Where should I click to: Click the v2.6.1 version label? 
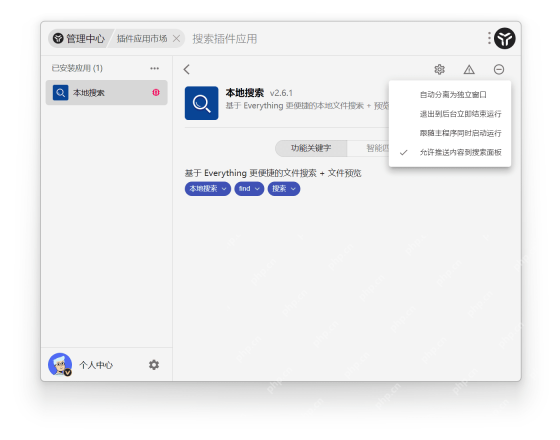(281, 93)
